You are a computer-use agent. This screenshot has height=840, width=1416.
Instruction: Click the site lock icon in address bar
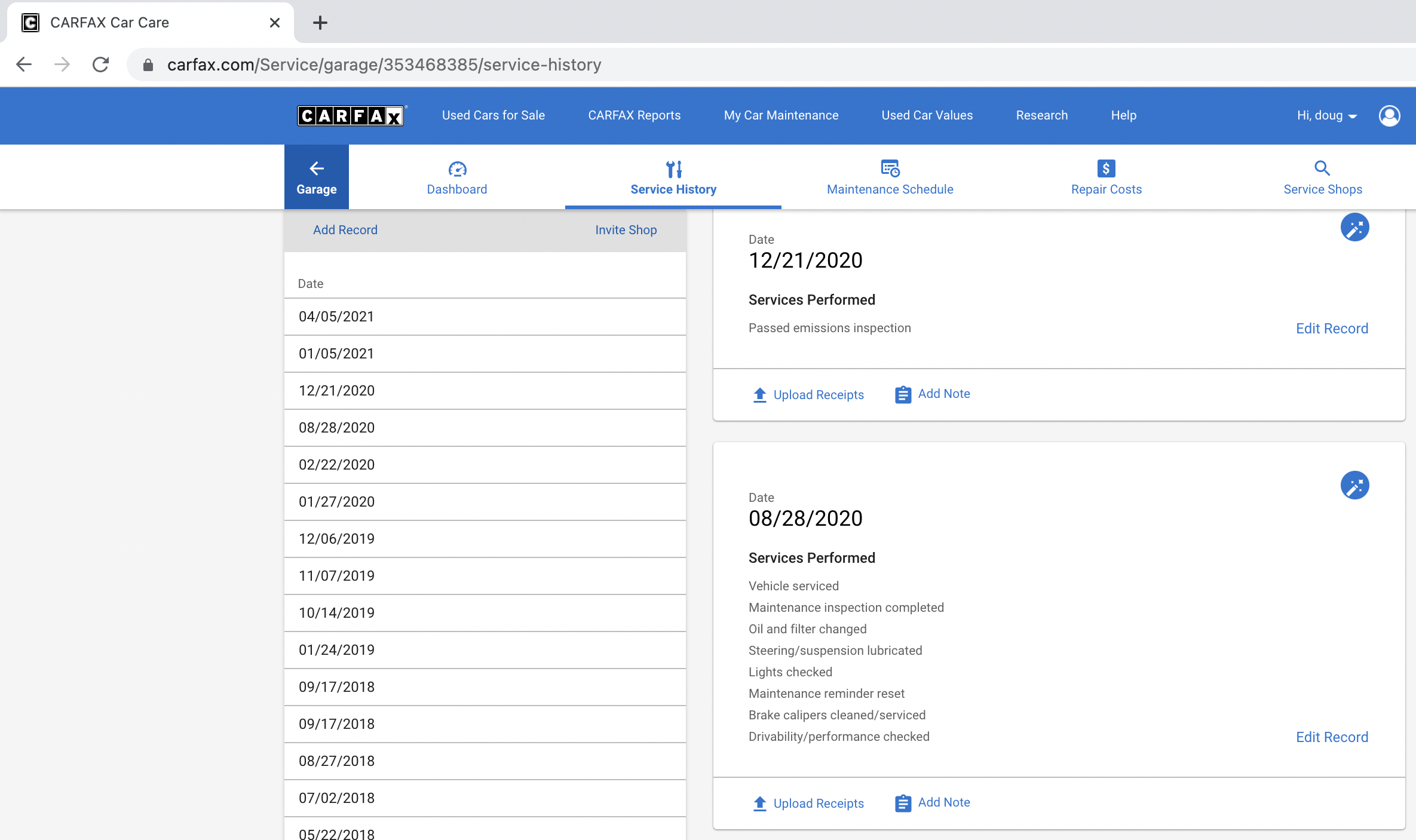coord(148,65)
